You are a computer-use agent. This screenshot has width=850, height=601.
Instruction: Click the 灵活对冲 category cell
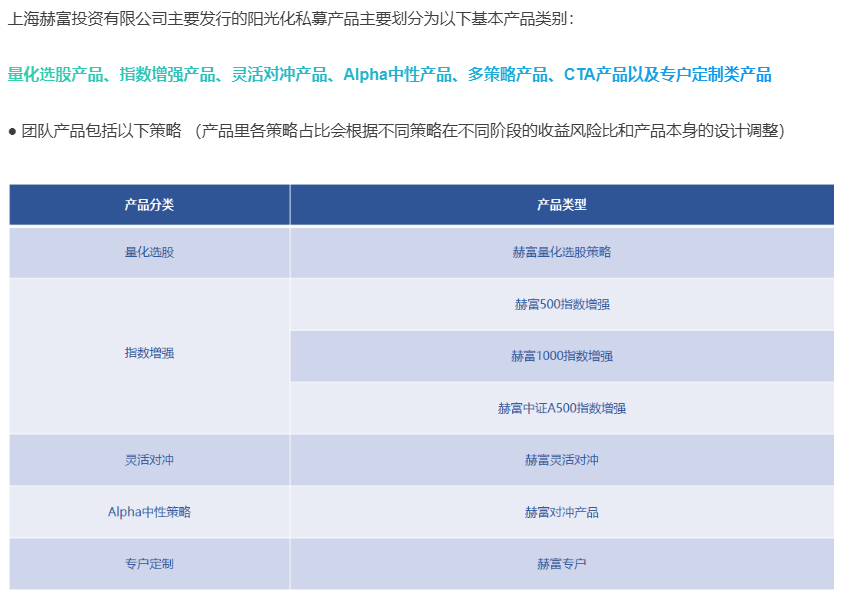pyautogui.click(x=149, y=460)
